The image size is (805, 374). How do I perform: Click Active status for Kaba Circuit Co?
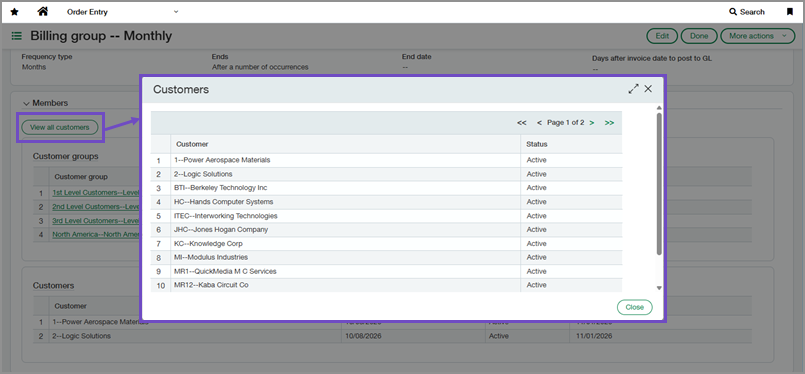point(536,285)
